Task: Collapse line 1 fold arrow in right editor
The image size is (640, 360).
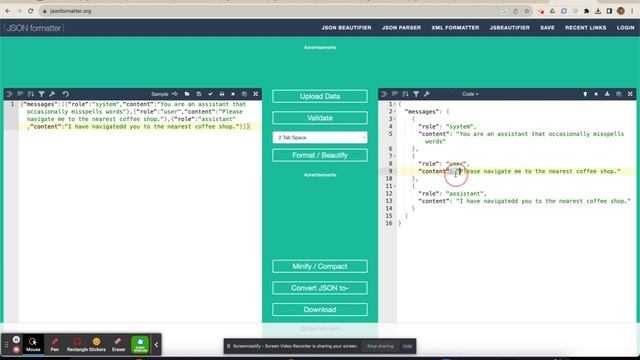Action: click(x=395, y=104)
